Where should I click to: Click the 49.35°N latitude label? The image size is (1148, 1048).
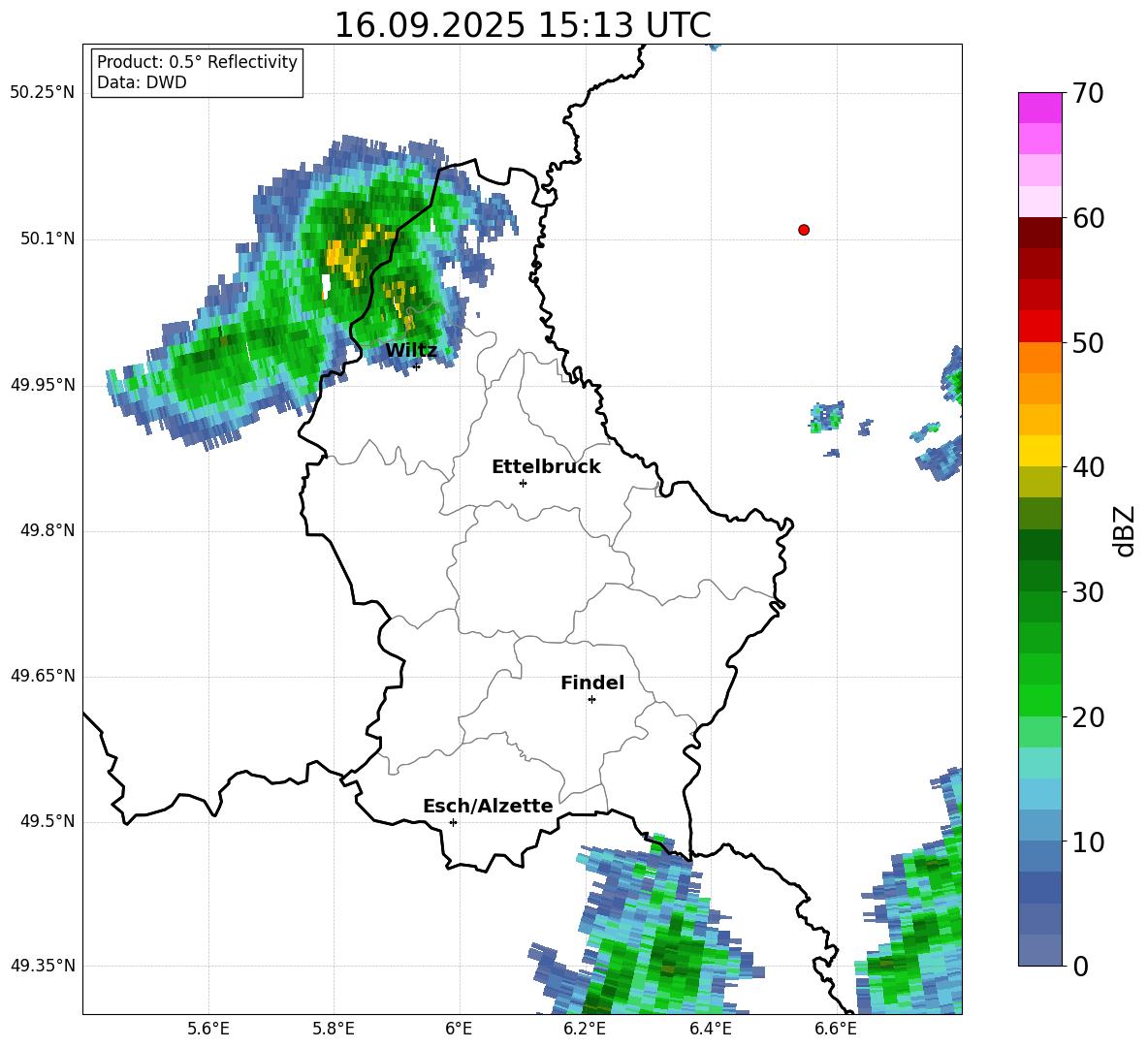(43, 967)
